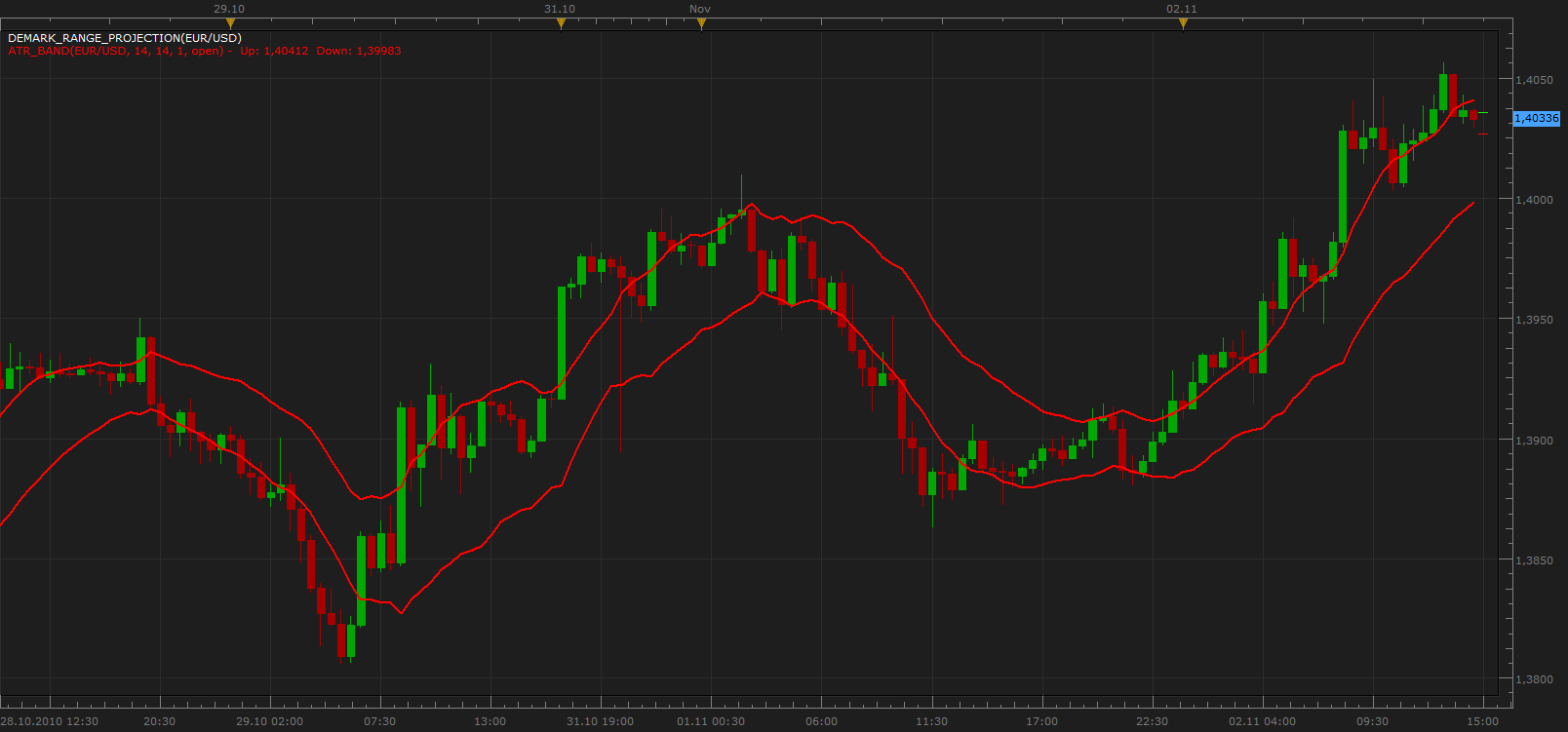The image size is (1568, 732).
Task: Click the 29.10 date marker triangle
Action: tap(230, 23)
